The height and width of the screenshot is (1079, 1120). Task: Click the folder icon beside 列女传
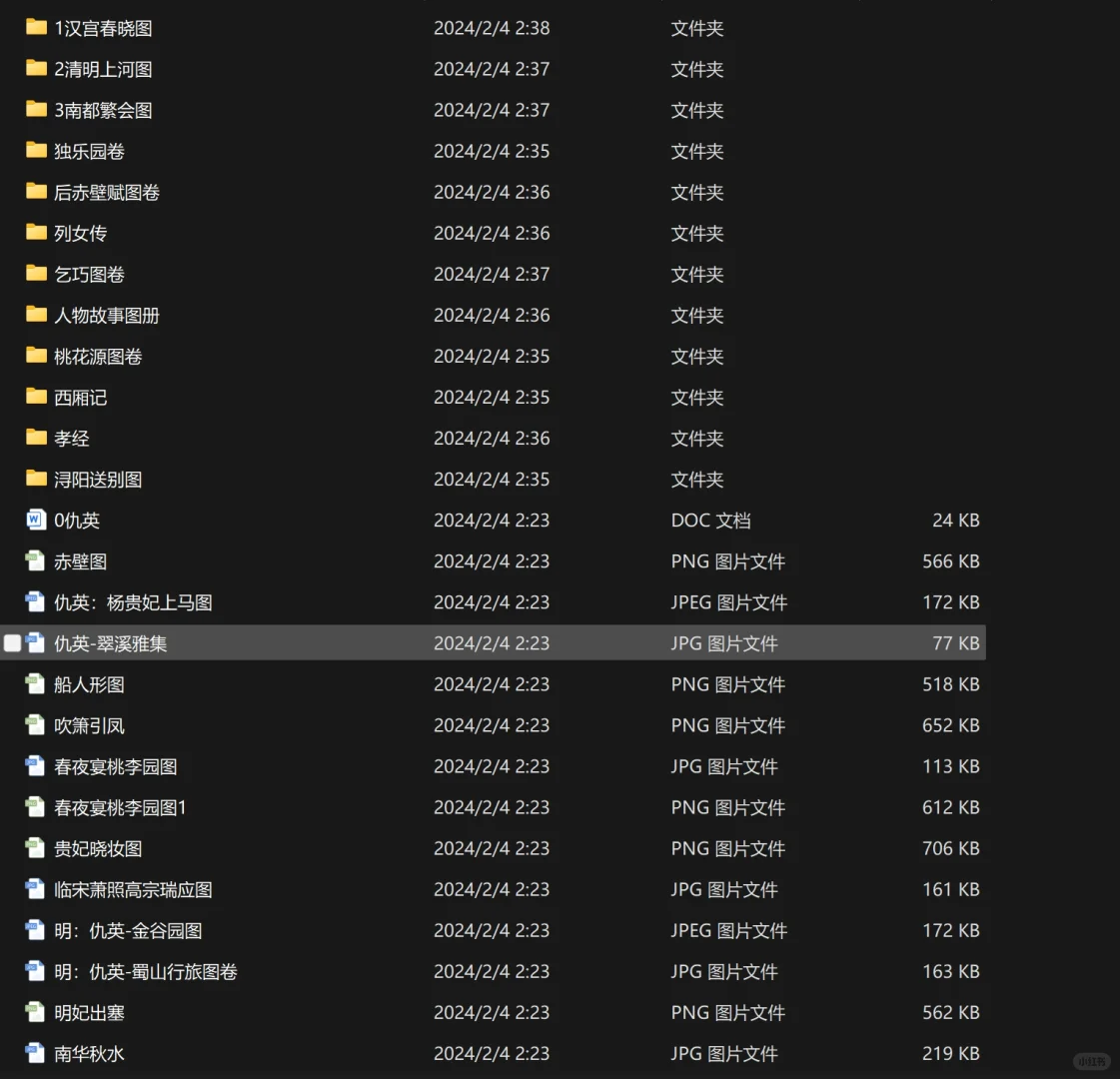click(x=36, y=232)
